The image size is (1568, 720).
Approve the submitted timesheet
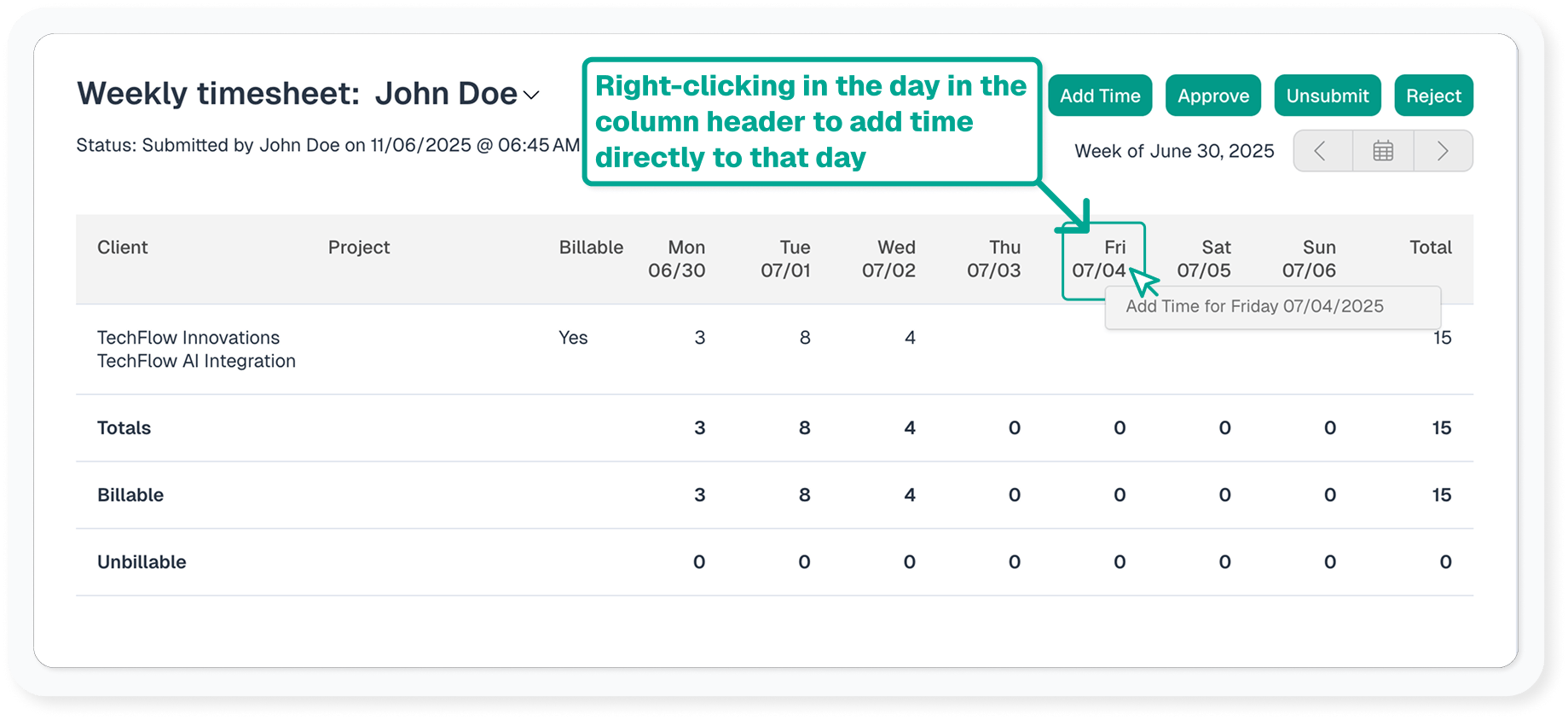click(1212, 96)
